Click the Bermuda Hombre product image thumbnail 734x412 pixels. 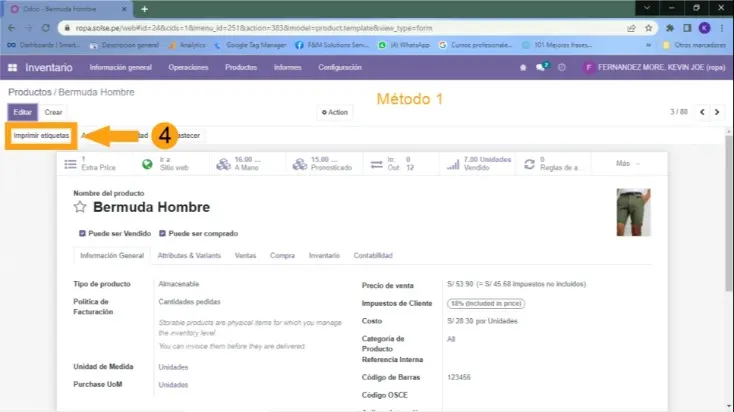click(x=632, y=212)
